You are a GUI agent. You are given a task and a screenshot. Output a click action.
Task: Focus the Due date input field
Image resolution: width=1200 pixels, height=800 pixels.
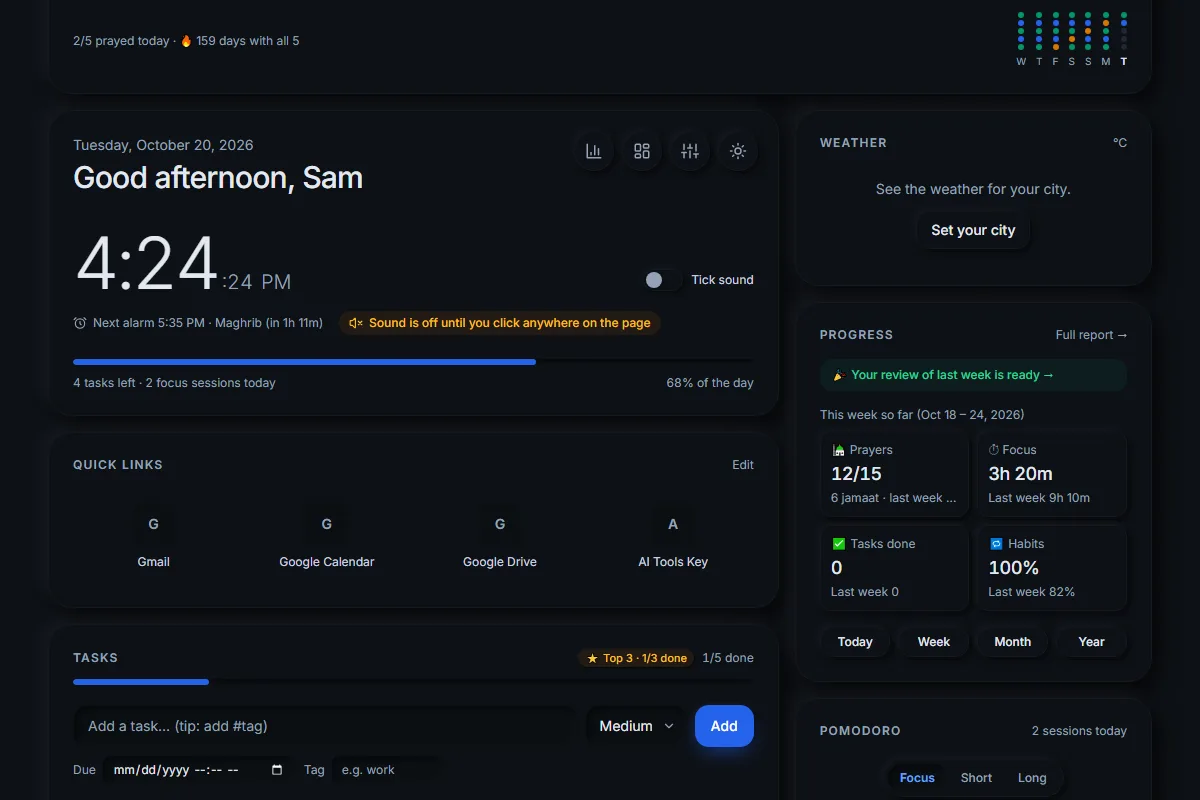(x=198, y=770)
